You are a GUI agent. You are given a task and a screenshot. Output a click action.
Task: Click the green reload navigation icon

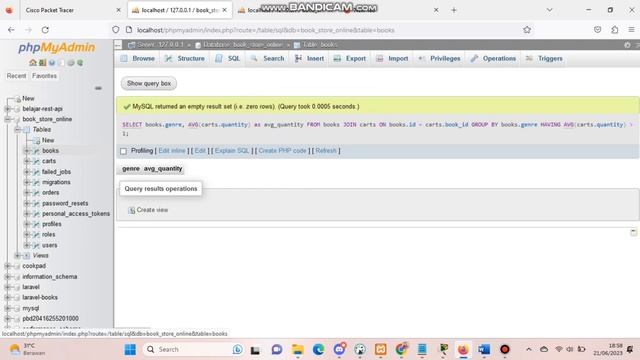(80, 62)
